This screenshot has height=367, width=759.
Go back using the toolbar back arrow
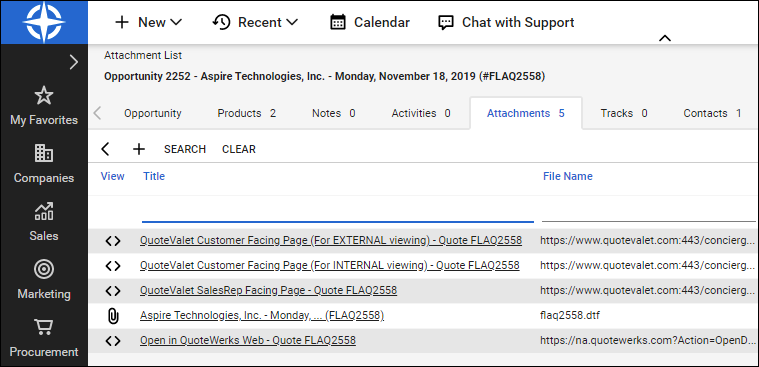[x=106, y=149]
